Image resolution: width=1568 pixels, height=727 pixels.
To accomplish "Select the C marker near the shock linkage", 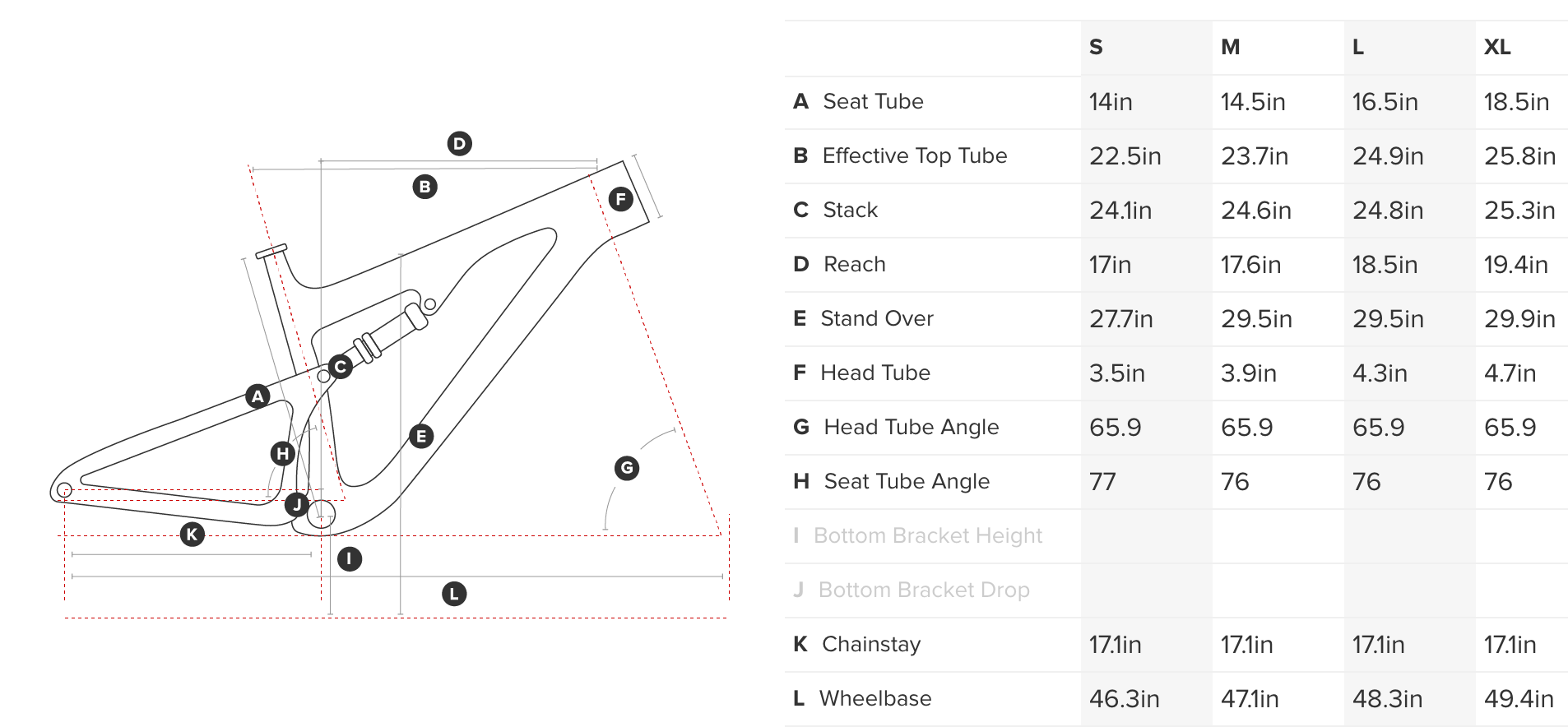I will point(340,367).
